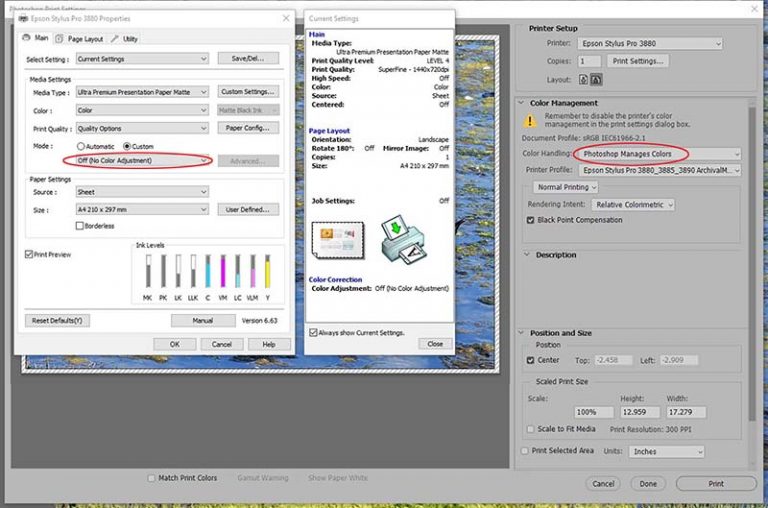Open the Media Type dropdown

(142, 92)
